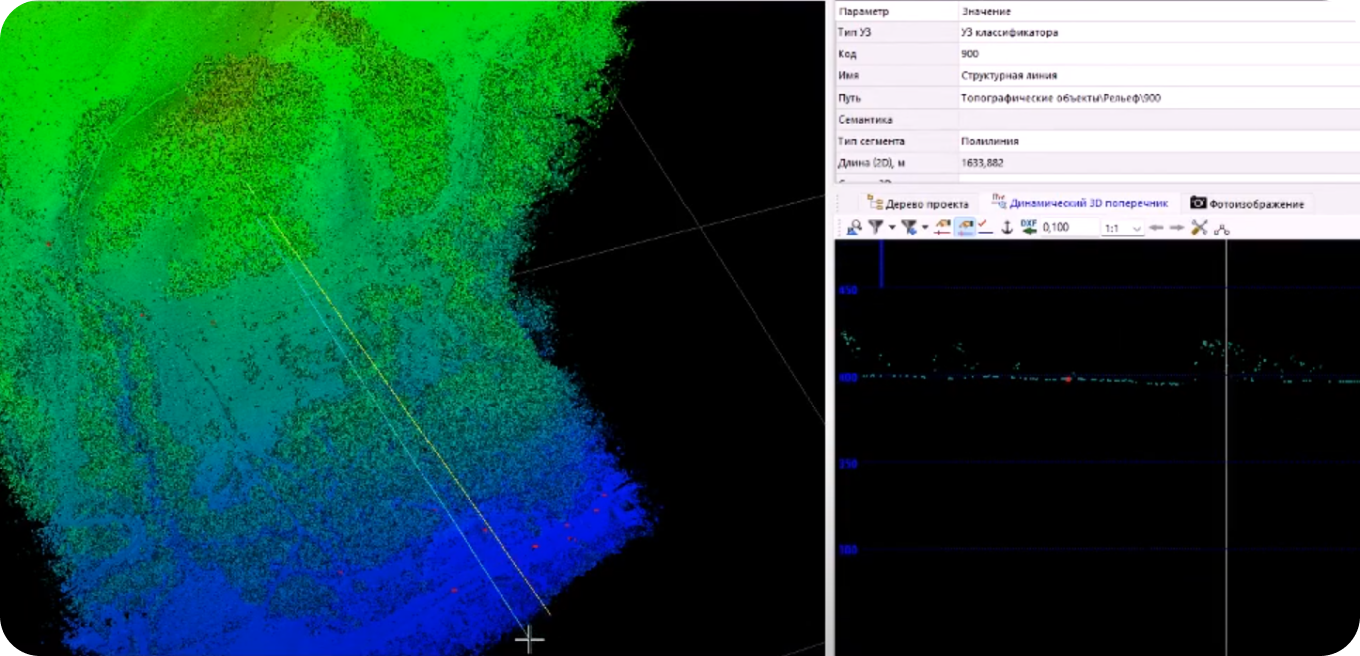Click the camera icon on Фотоизображение tab

[1197, 203]
